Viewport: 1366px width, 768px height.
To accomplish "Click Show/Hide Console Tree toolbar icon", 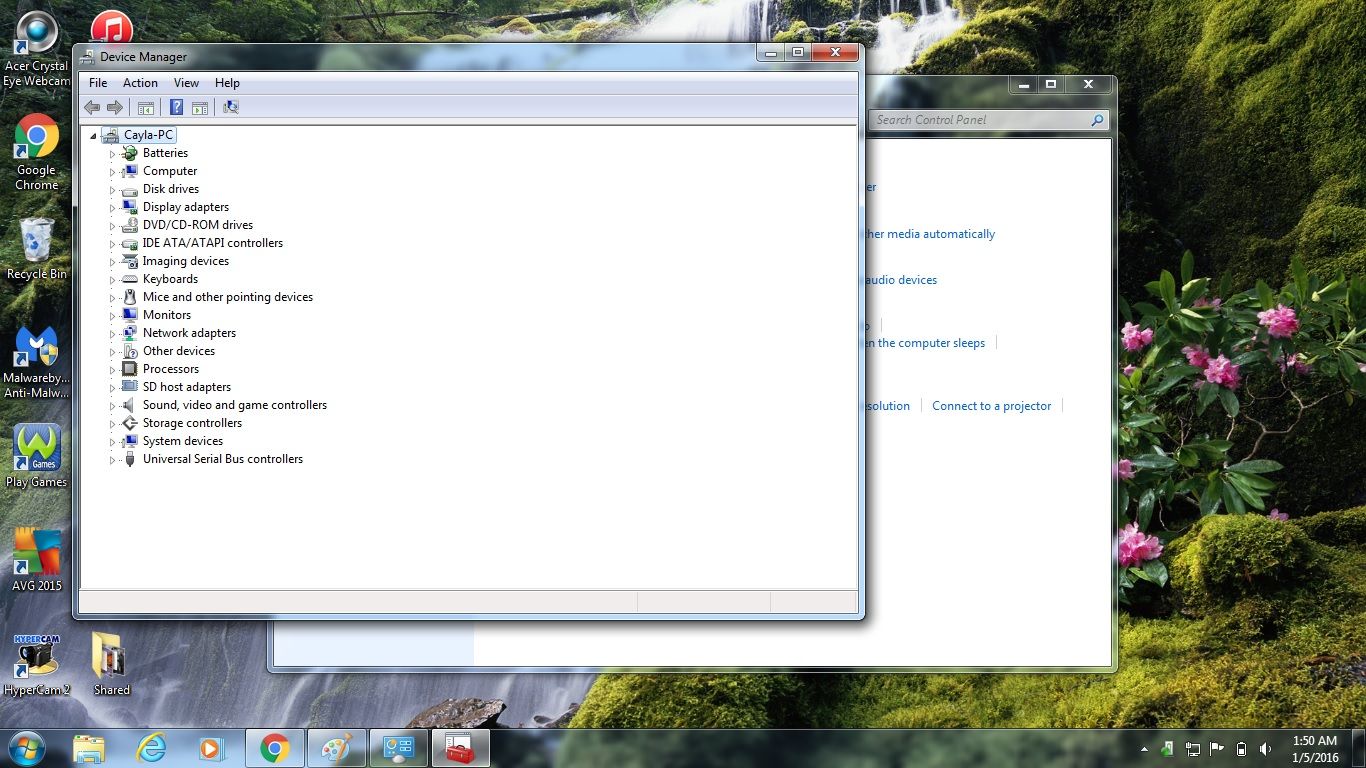I will [x=146, y=107].
